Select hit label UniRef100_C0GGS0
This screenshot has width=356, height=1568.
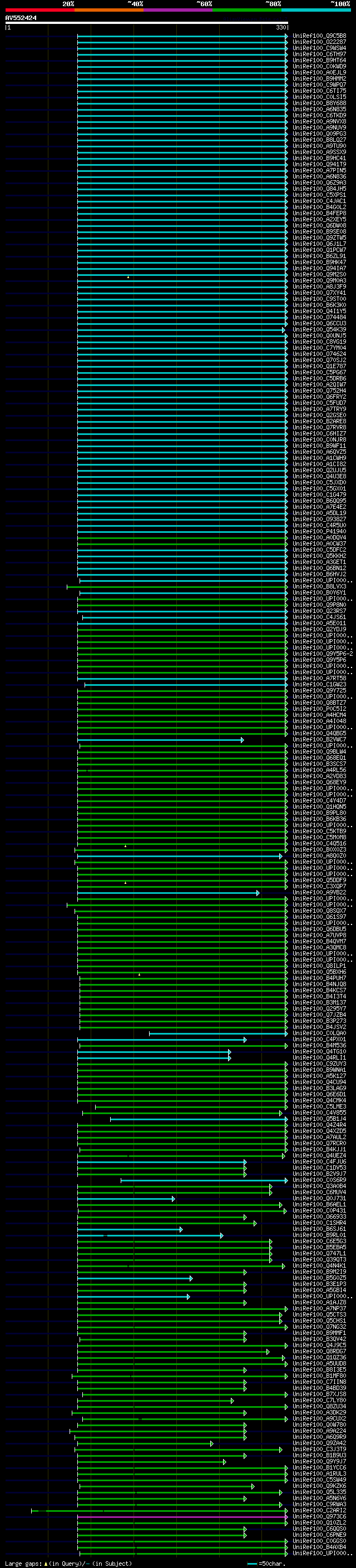[319, 1540]
